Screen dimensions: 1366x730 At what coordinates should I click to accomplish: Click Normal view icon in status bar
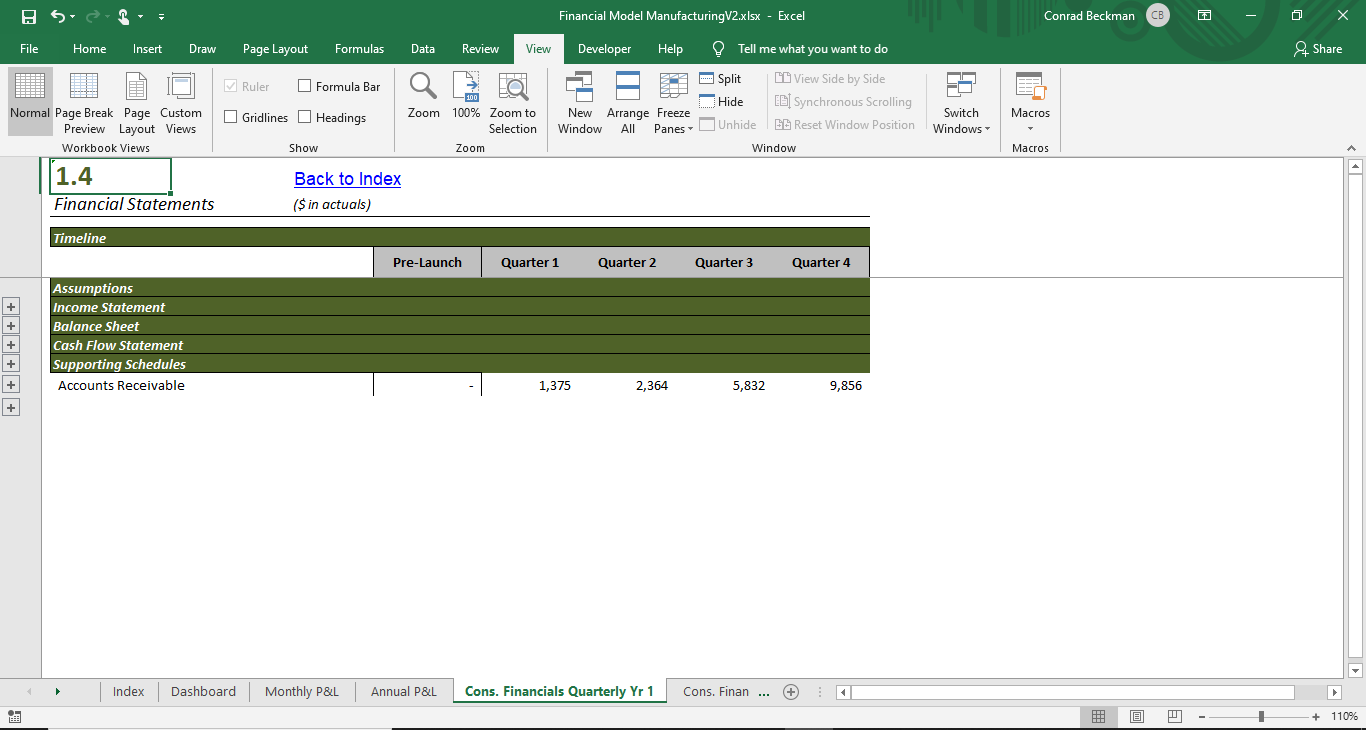pos(1098,716)
